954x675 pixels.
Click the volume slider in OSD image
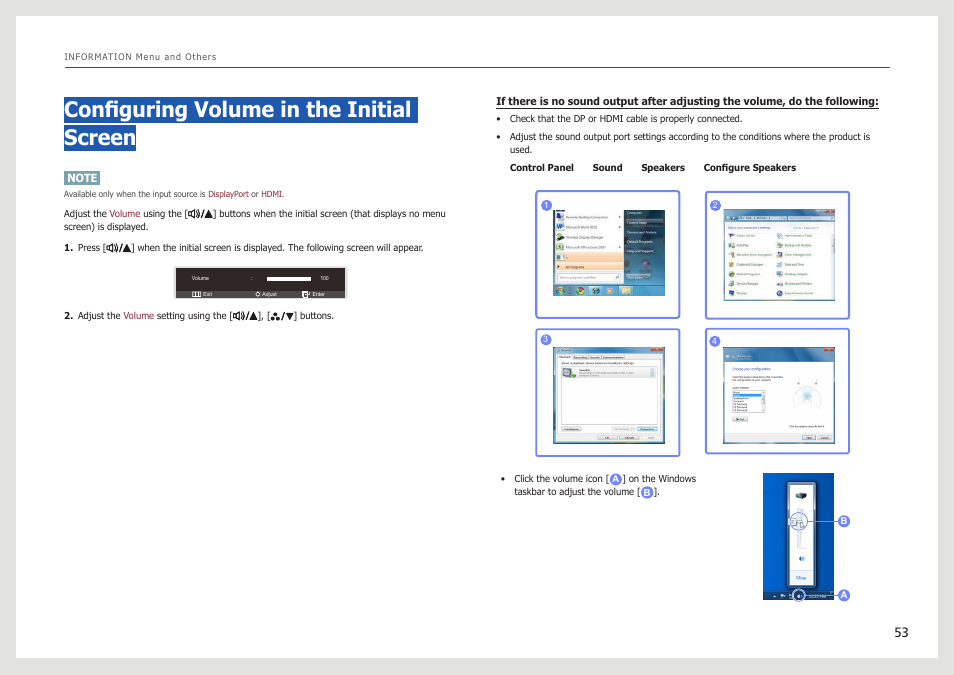[x=289, y=278]
